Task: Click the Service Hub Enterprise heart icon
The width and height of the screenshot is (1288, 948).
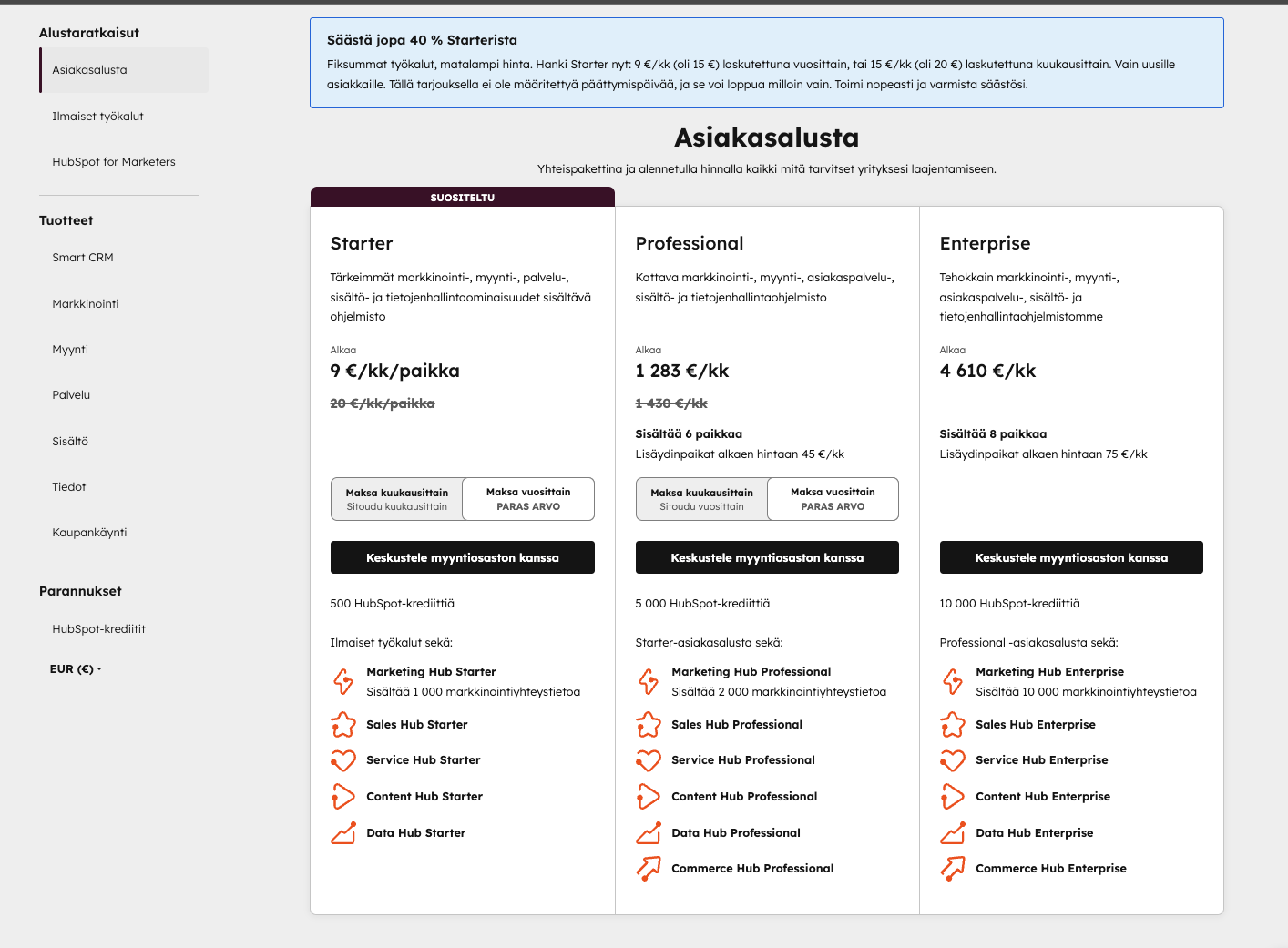Action: tap(953, 760)
